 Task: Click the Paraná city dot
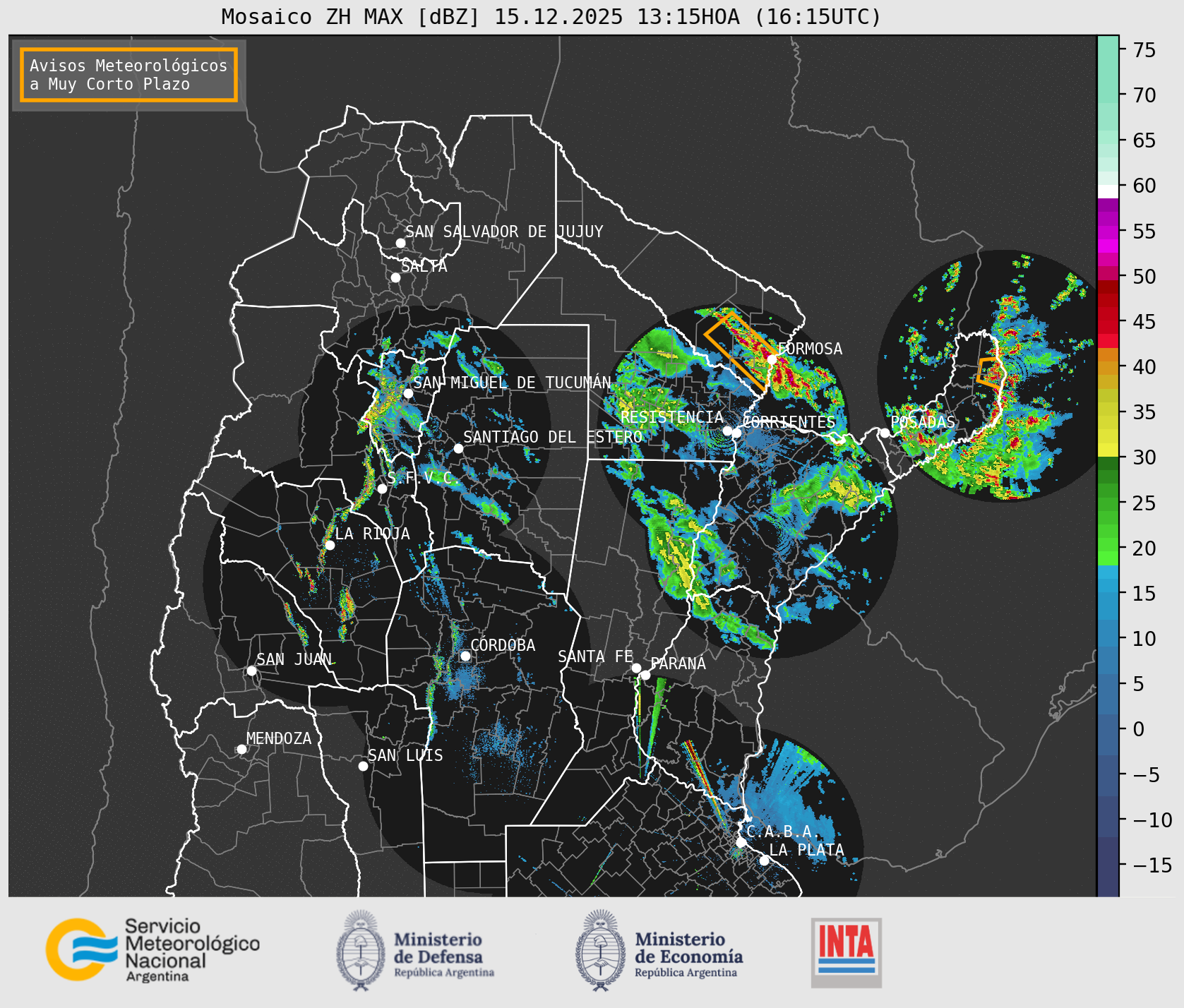coord(645,676)
